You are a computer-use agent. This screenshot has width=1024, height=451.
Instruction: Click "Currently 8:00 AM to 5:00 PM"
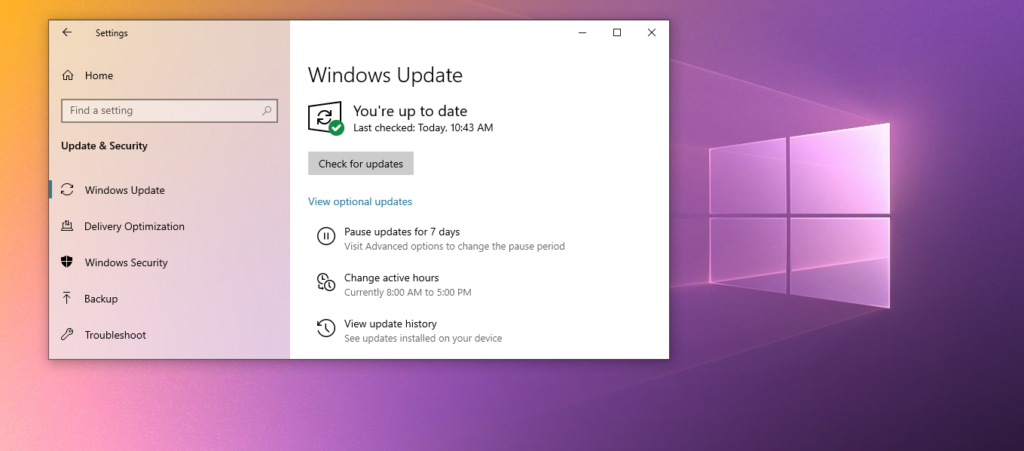[x=408, y=292]
